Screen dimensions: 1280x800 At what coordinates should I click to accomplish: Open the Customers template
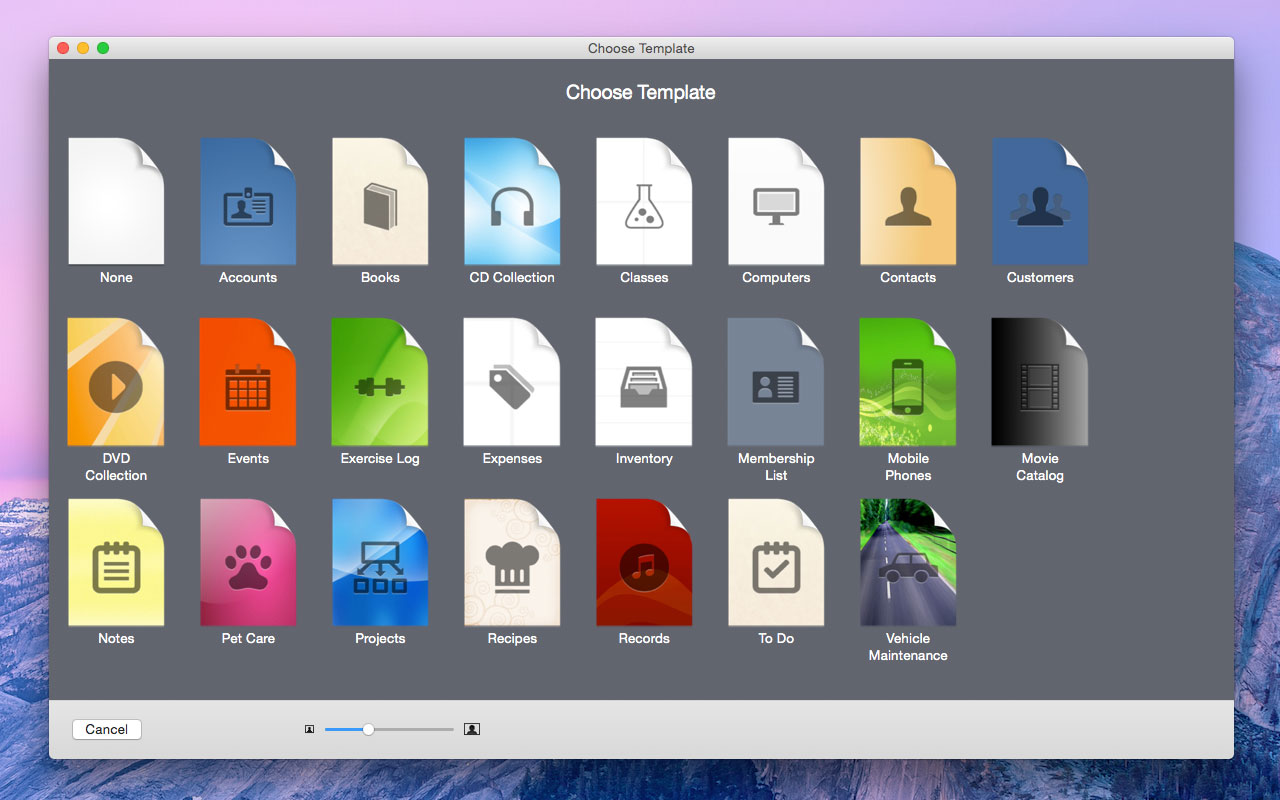1040,202
